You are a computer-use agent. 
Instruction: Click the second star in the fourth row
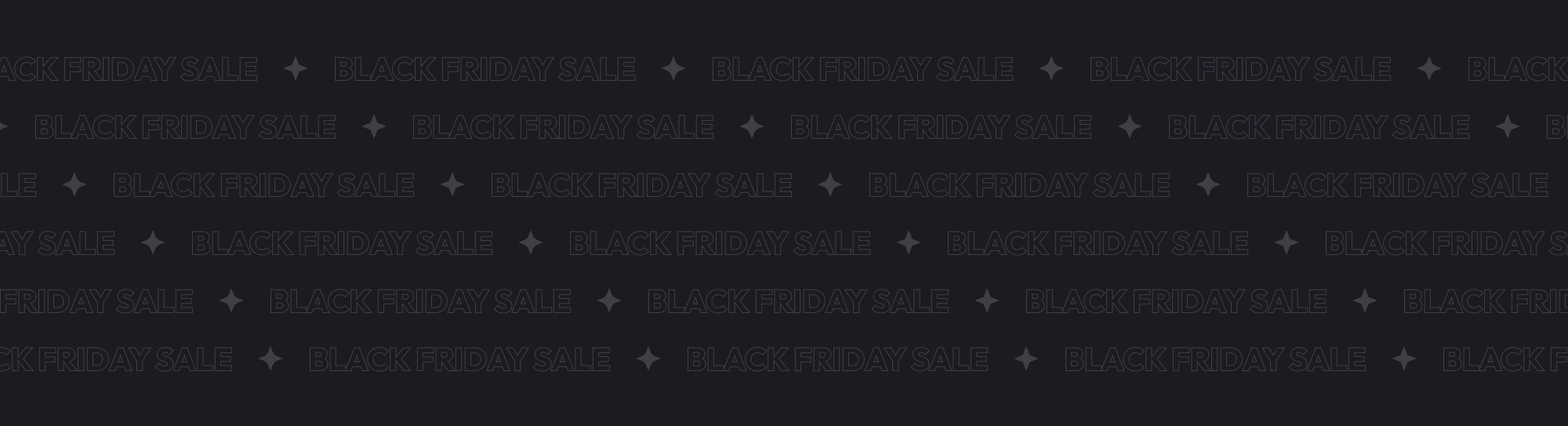coord(531,243)
